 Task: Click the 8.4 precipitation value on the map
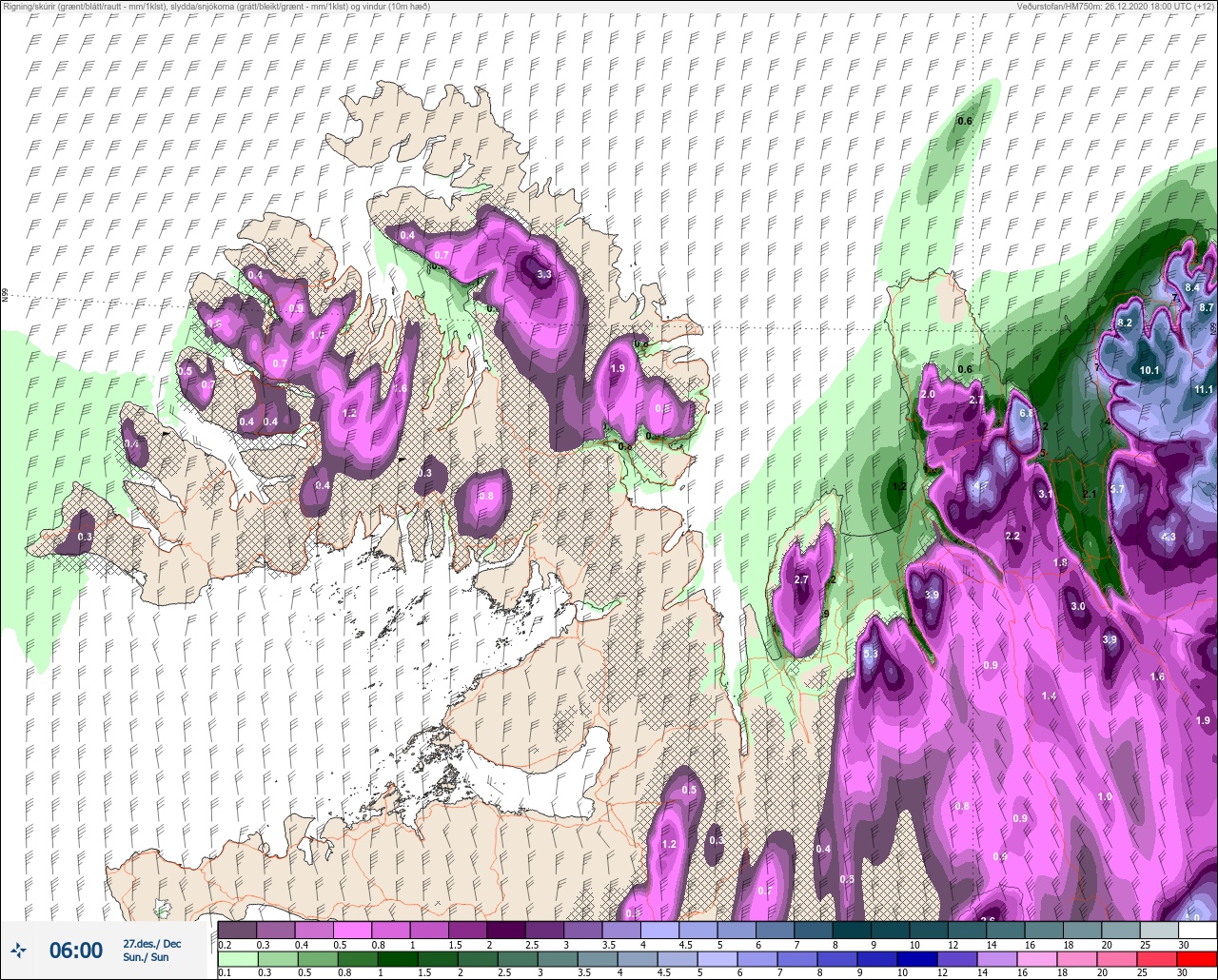tap(1192, 287)
